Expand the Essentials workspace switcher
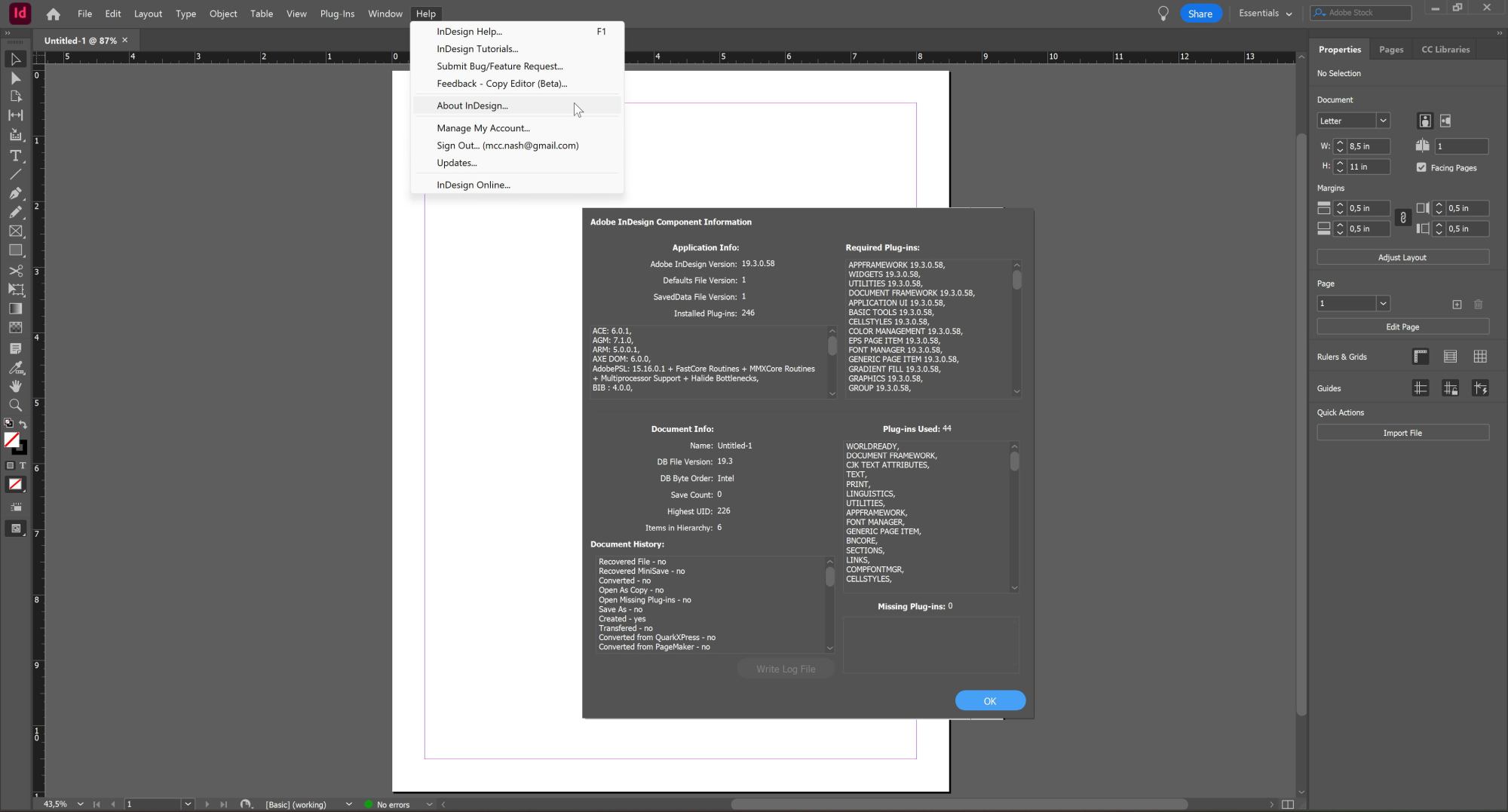 pos(1265,14)
